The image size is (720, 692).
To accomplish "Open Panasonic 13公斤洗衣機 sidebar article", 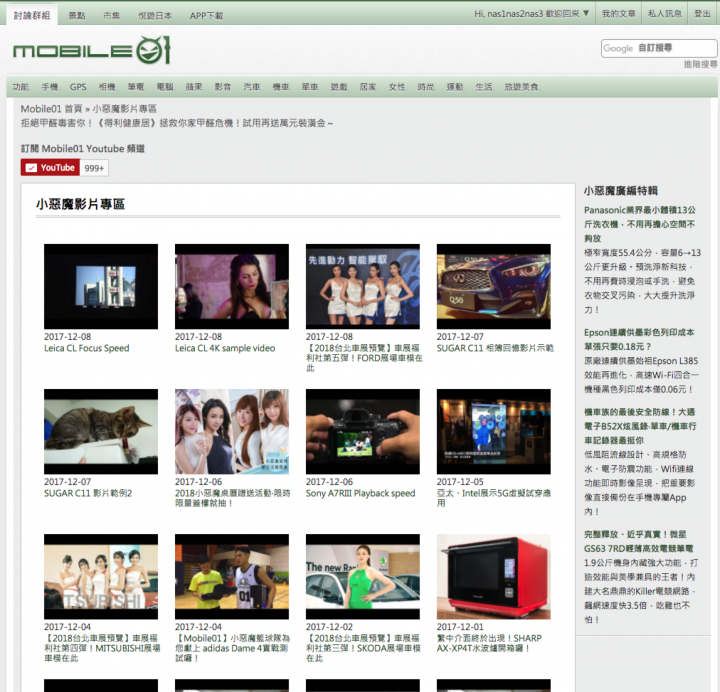I will click(640, 224).
